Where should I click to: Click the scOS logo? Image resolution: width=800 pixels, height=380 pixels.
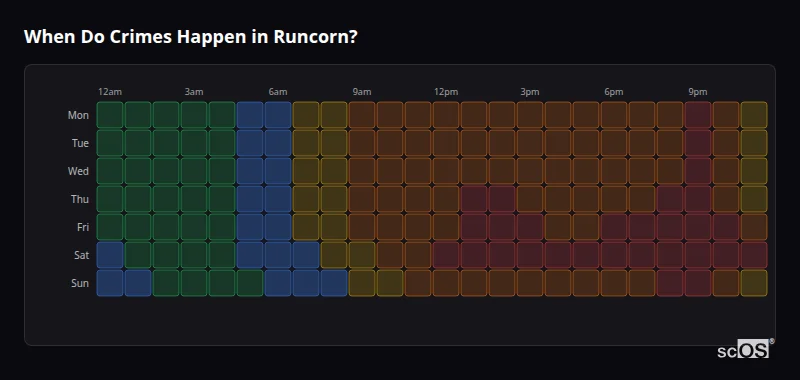(745, 348)
